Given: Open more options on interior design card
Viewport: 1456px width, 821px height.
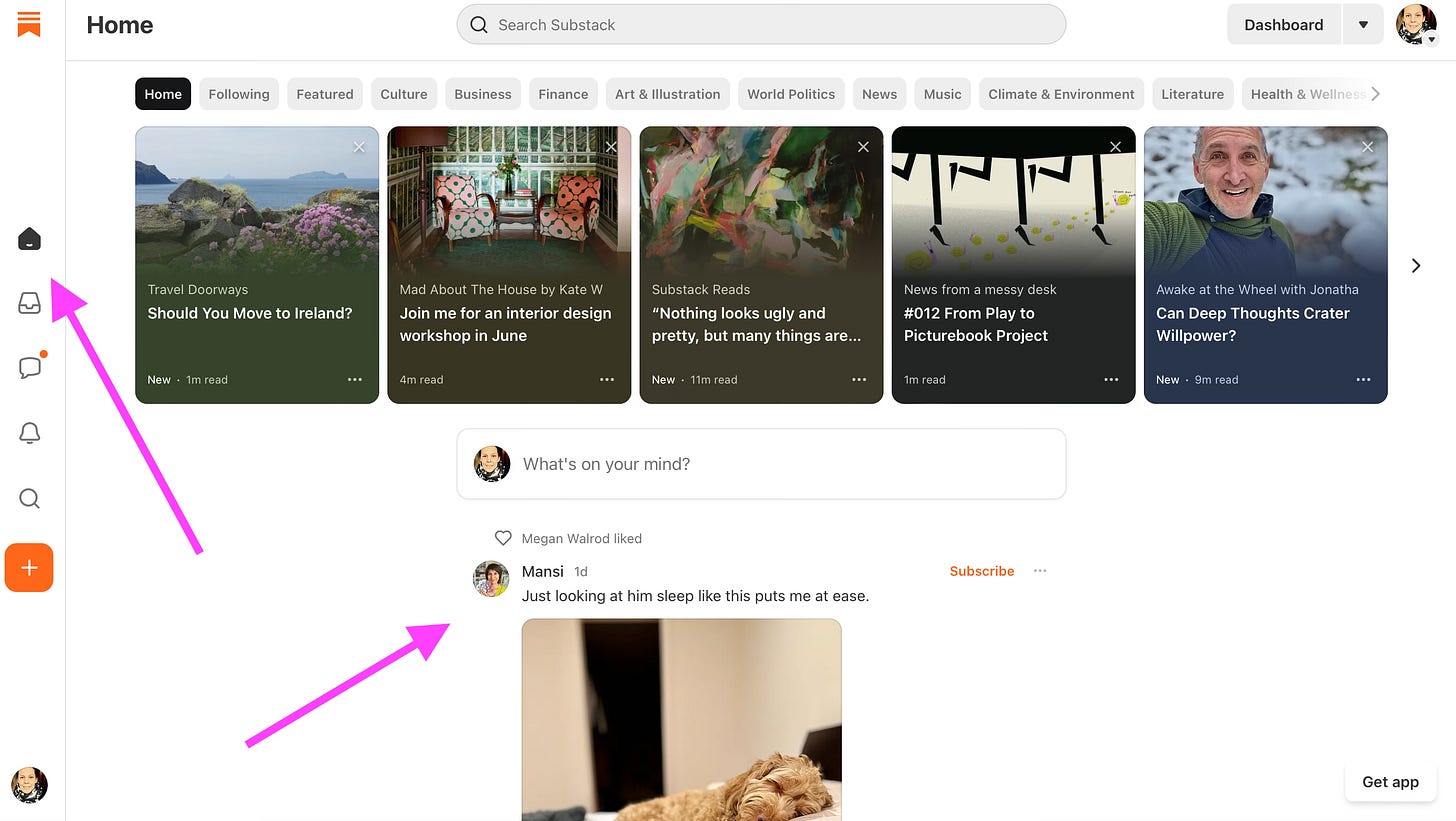Looking at the screenshot, I should 607,380.
